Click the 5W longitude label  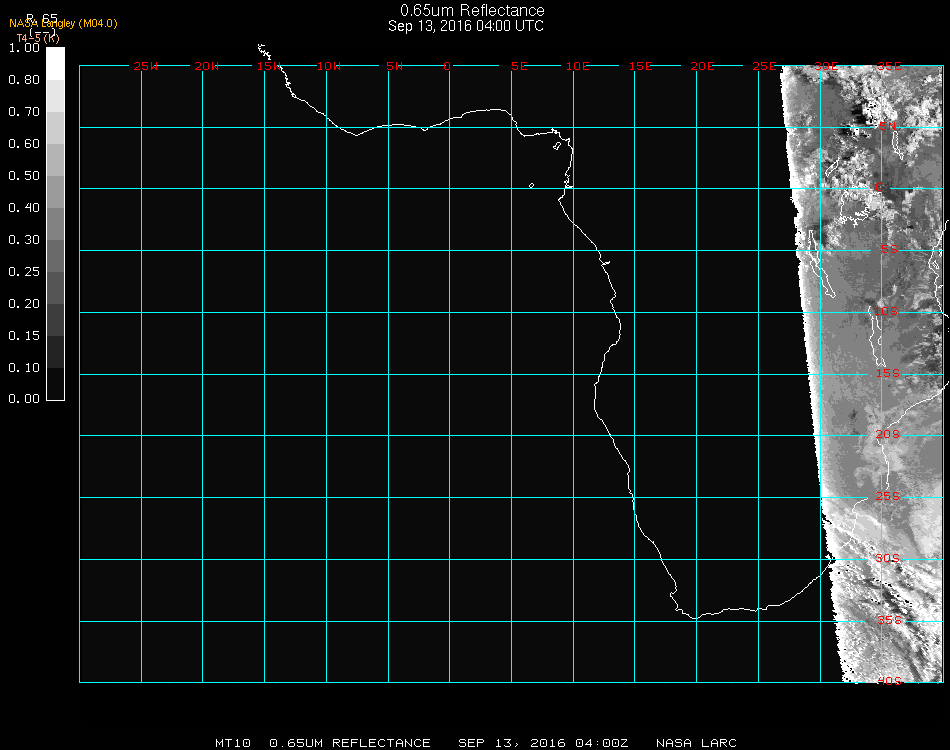click(394, 66)
